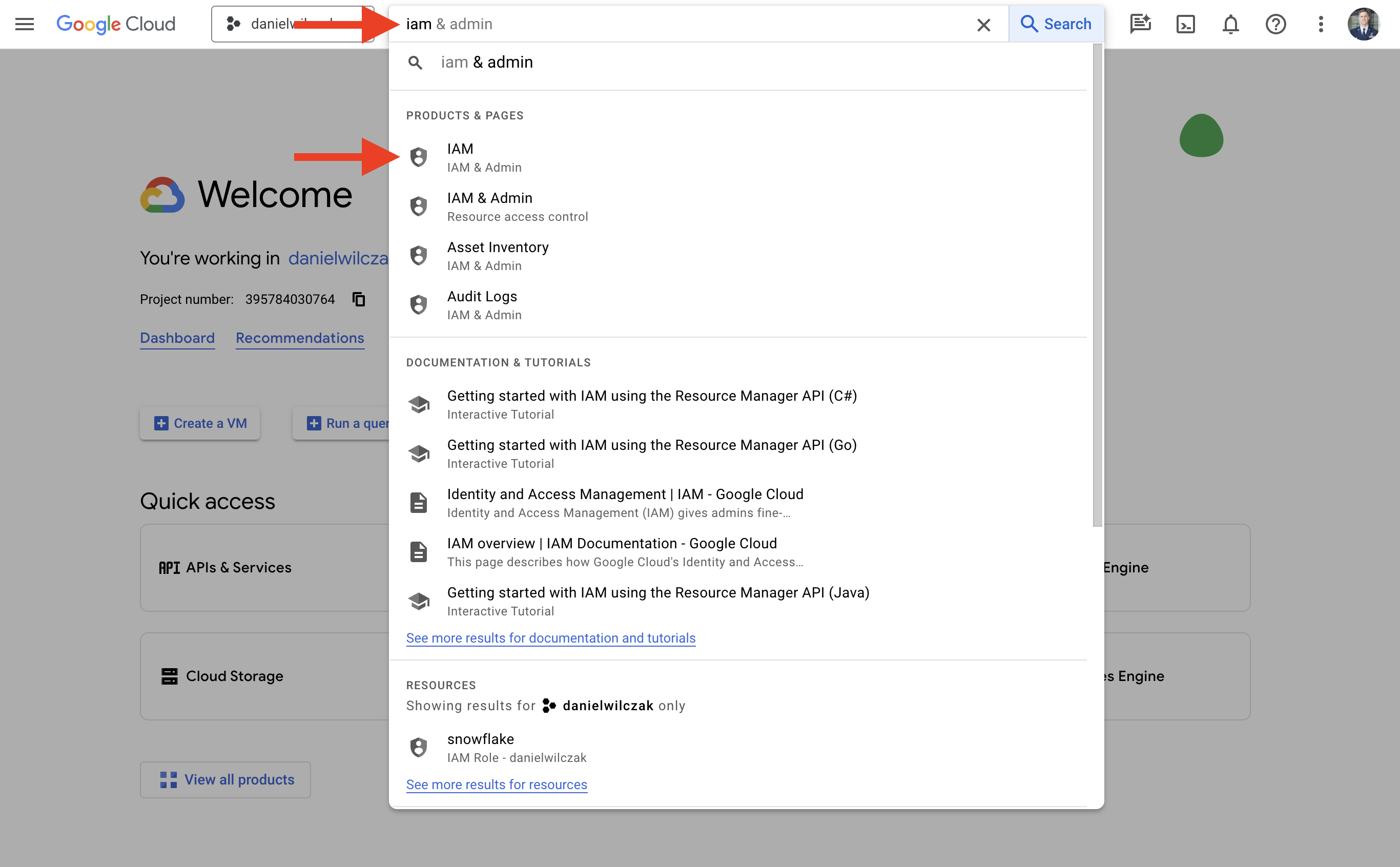Click the Cloud Storage icon
This screenshot has width=1400, height=867.
click(169, 676)
